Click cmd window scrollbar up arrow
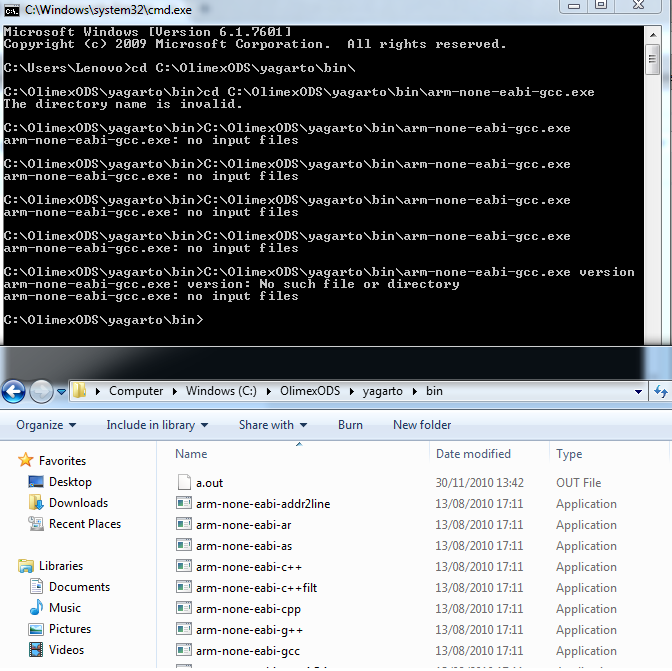 (653, 34)
